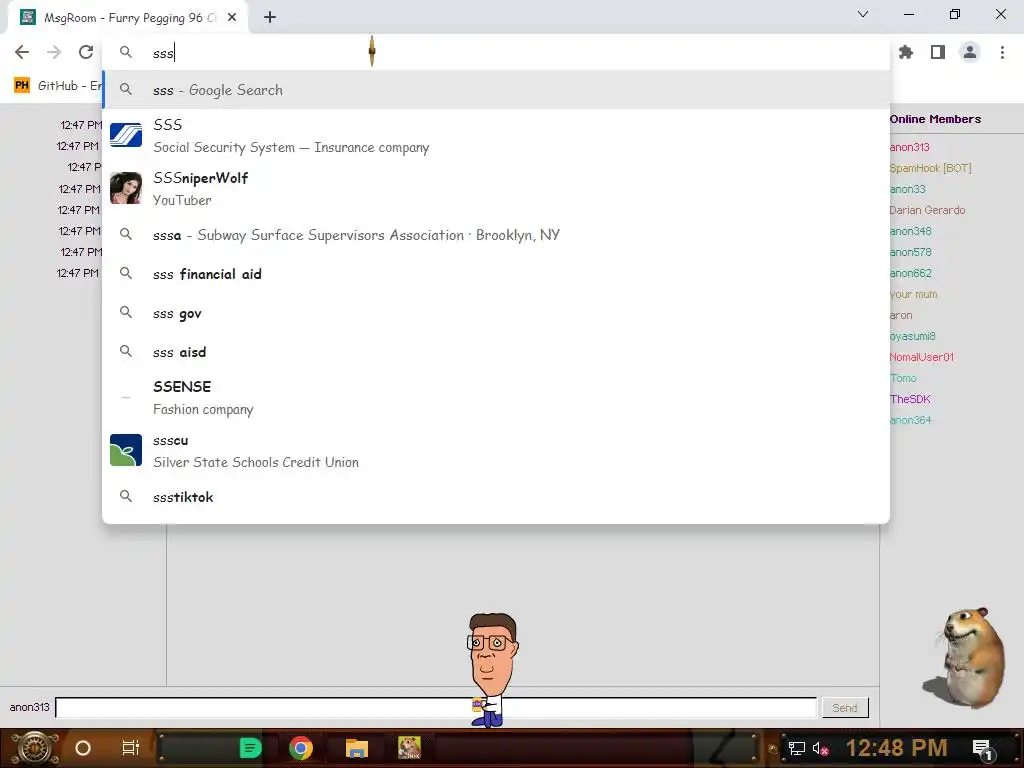Go back using the browser back arrow
Viewport: 1024px width, 768px height.
click(x=22, y=52)
